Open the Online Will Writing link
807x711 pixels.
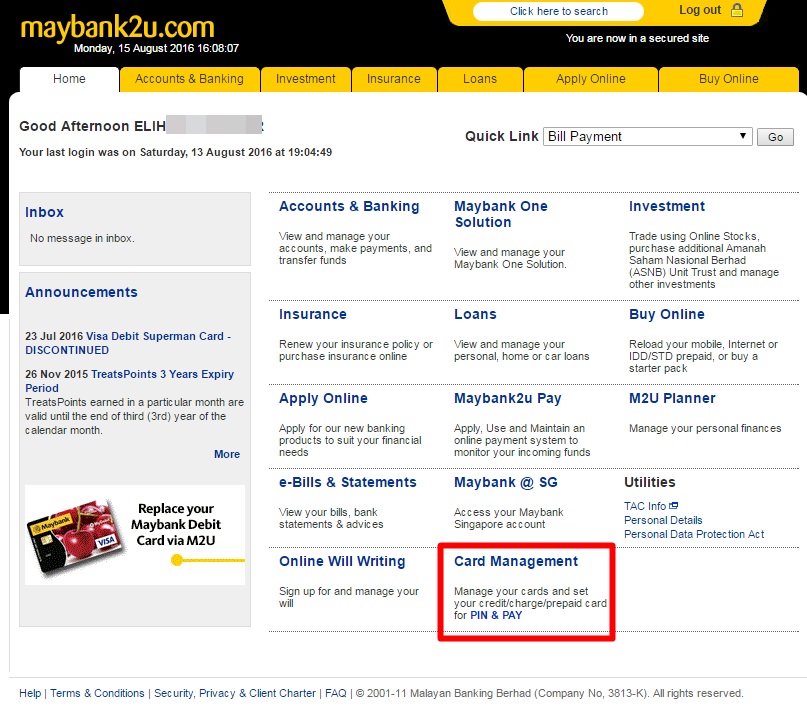coord(342,561)
